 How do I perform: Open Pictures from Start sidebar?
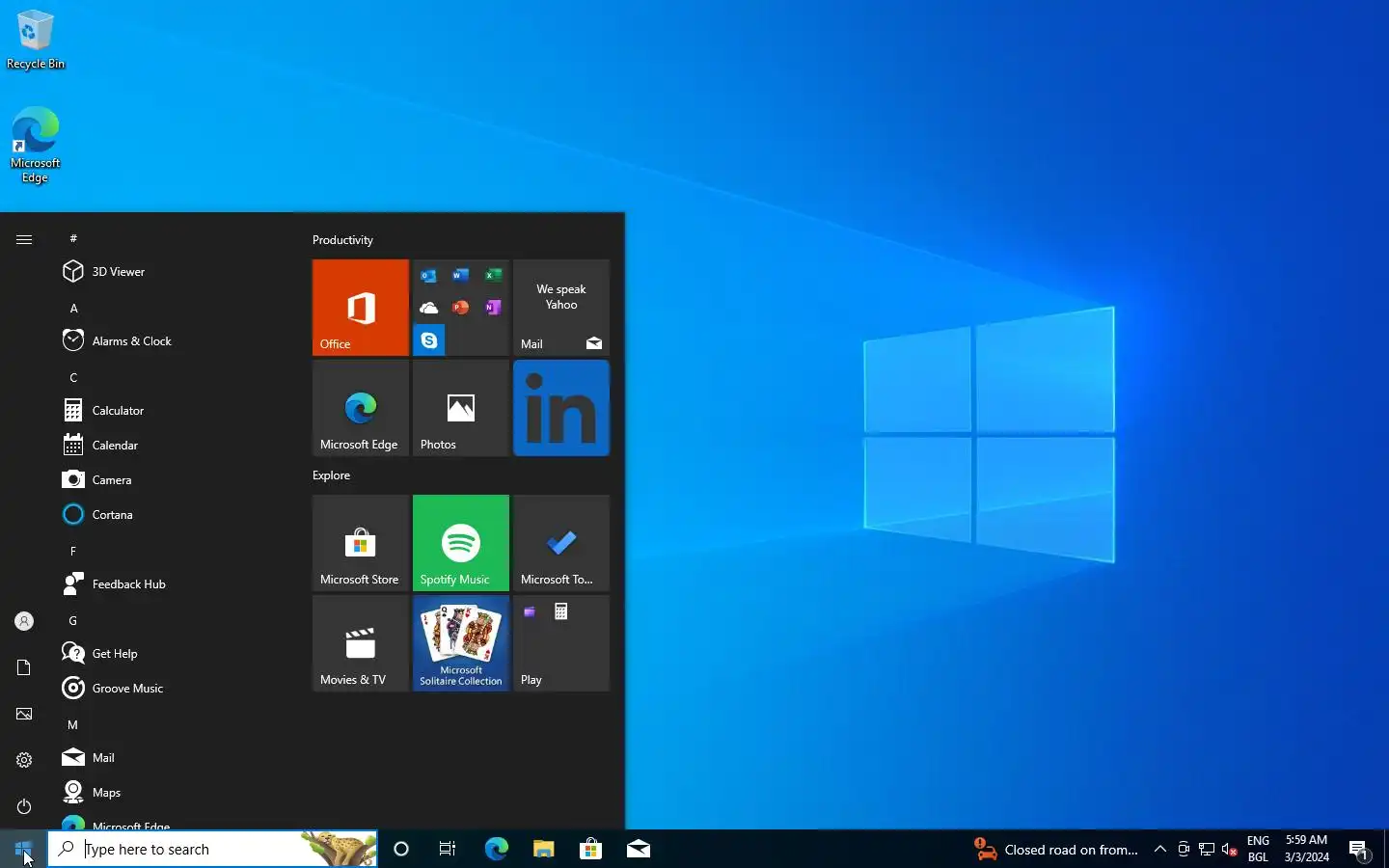24,714
